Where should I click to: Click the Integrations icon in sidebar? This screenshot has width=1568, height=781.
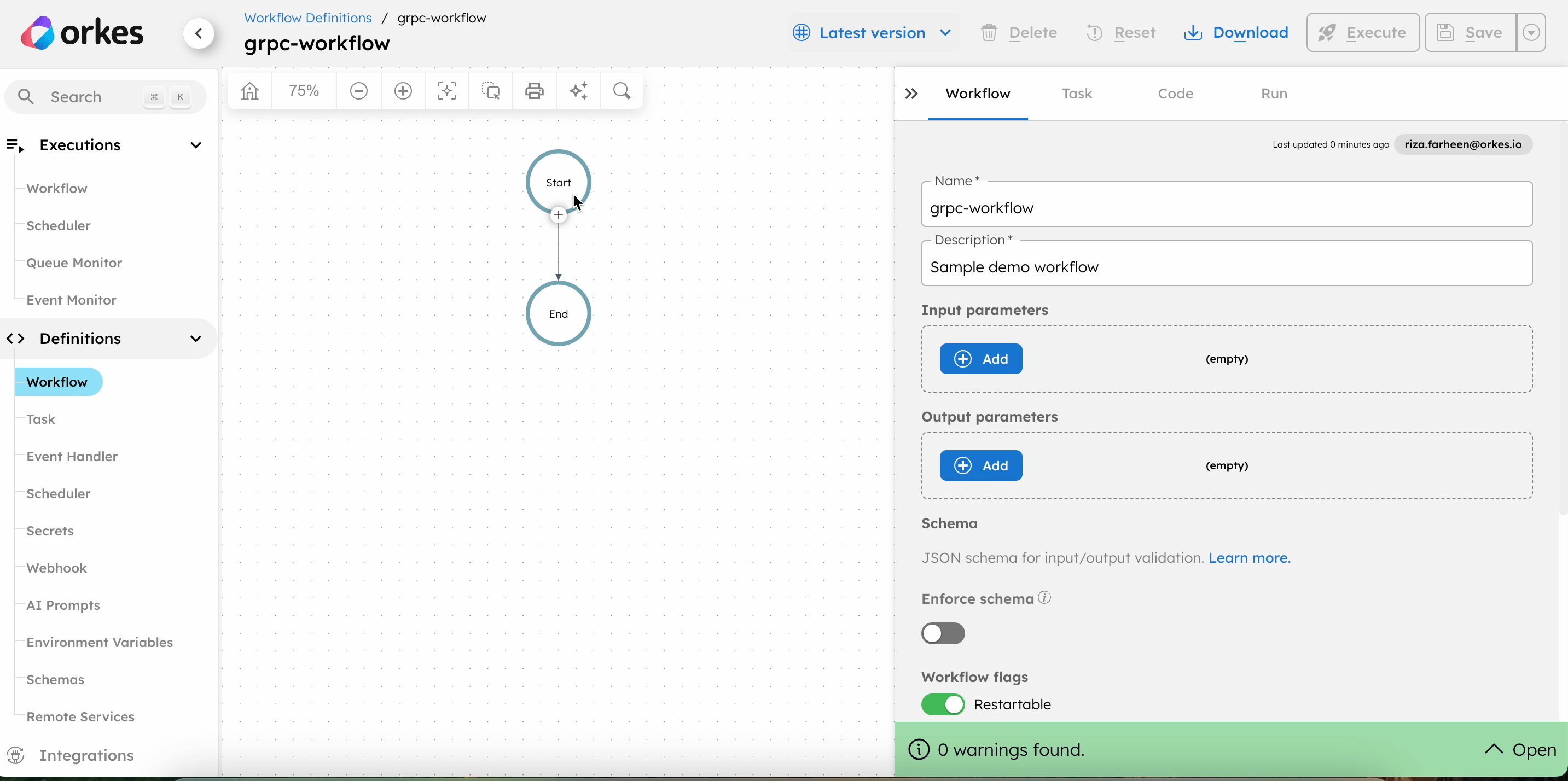(15, 755)
